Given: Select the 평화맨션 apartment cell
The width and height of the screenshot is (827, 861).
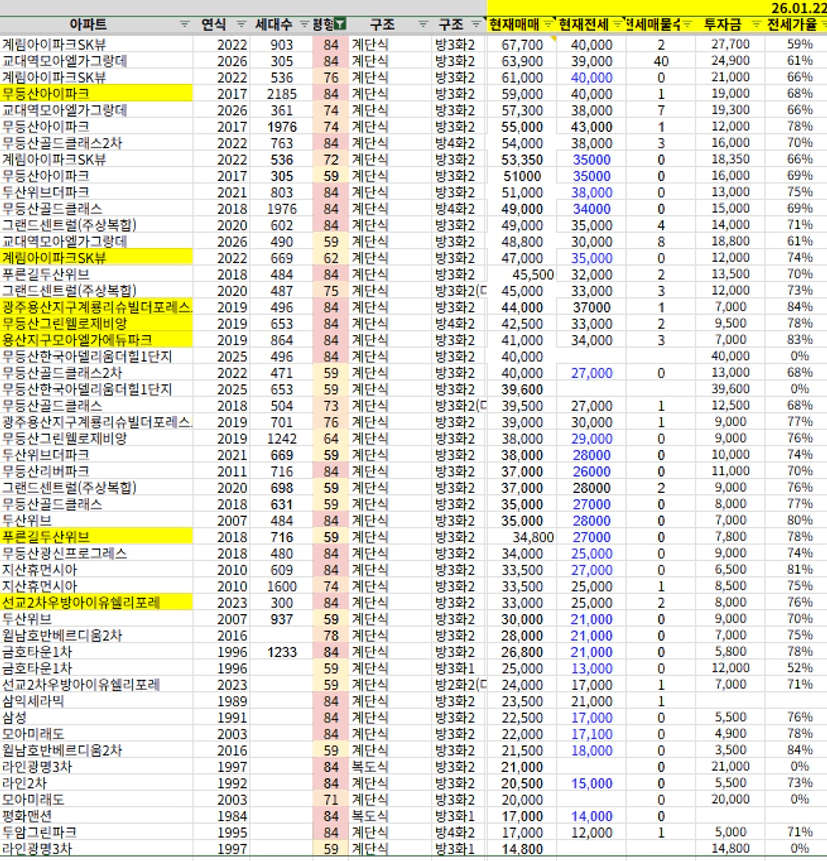Looking at the screenshot, I should tap(97, 815).
